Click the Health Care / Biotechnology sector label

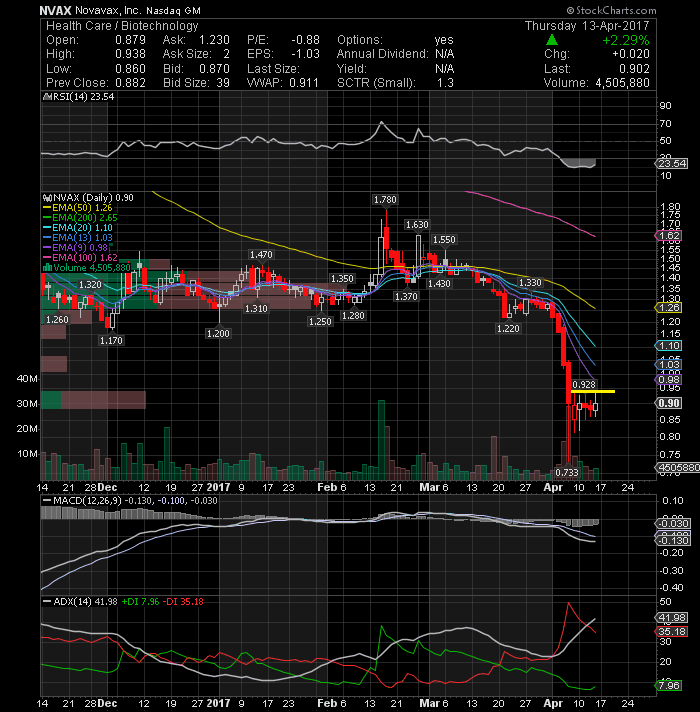coord(122,26)
